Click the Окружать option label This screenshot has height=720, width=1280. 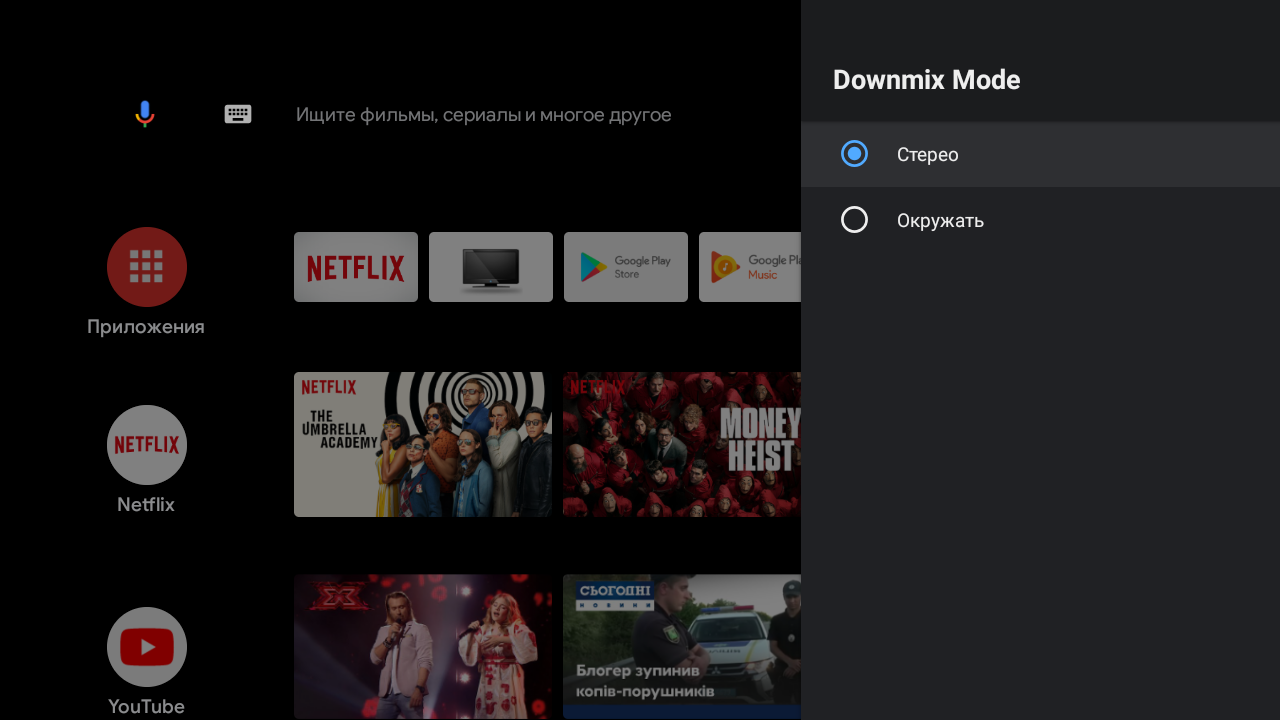point(941,221)
